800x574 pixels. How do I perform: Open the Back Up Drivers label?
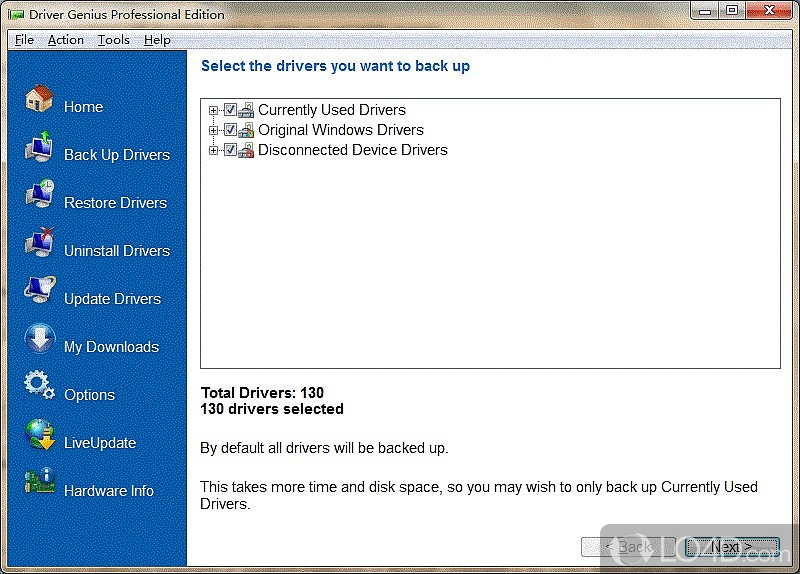pos(117,155)
